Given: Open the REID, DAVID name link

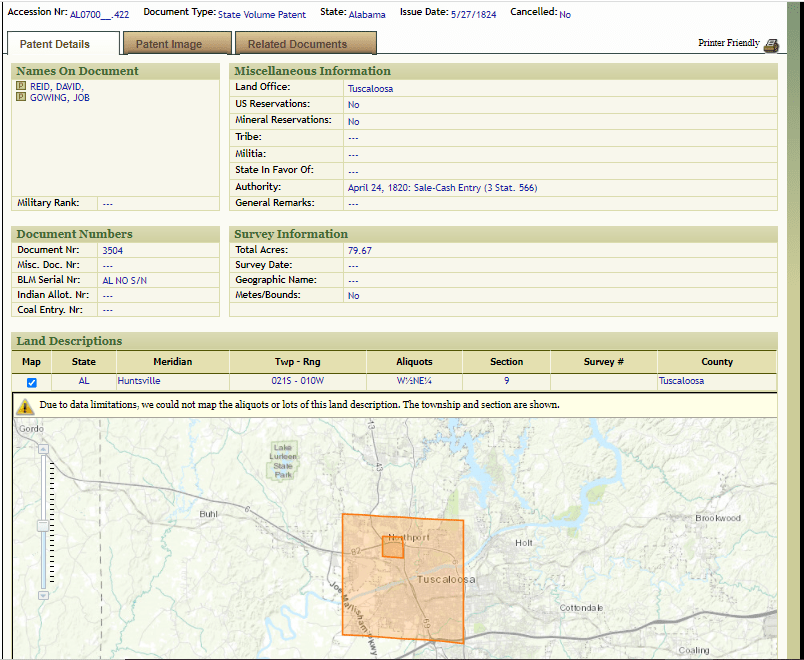Looking at the screenshot, I should pyautogui.click(x=57, y=87).
